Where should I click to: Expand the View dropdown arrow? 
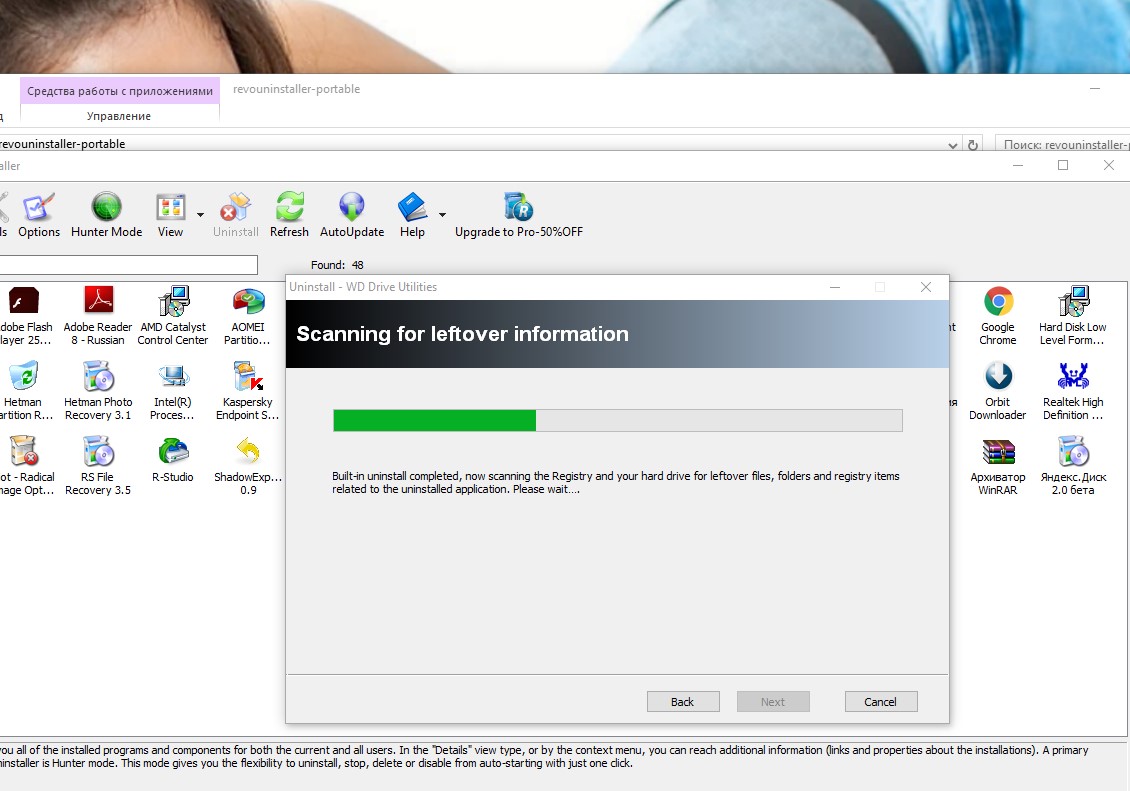coord(200,215)
